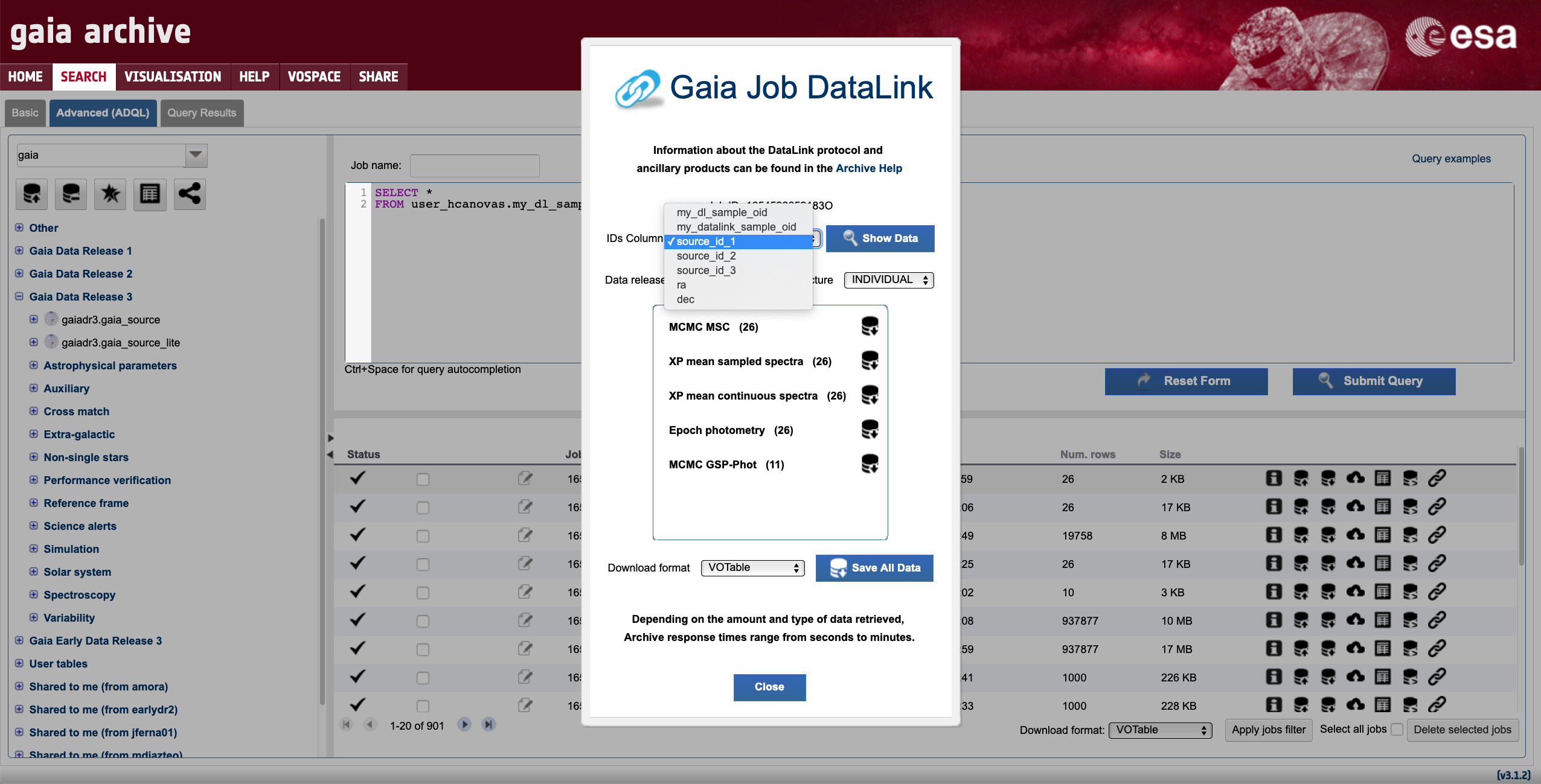Download MCMC GSP-Phot data icon
The width and height of the screenshot is (1541, 784).
[870, 464]
